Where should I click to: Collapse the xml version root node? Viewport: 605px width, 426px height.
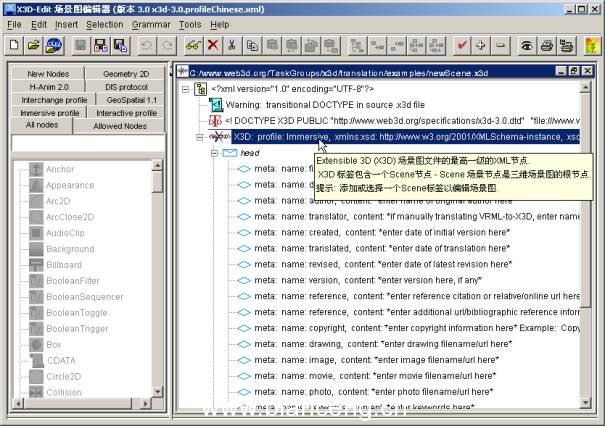pyautogui.click(x=186, y=90)
